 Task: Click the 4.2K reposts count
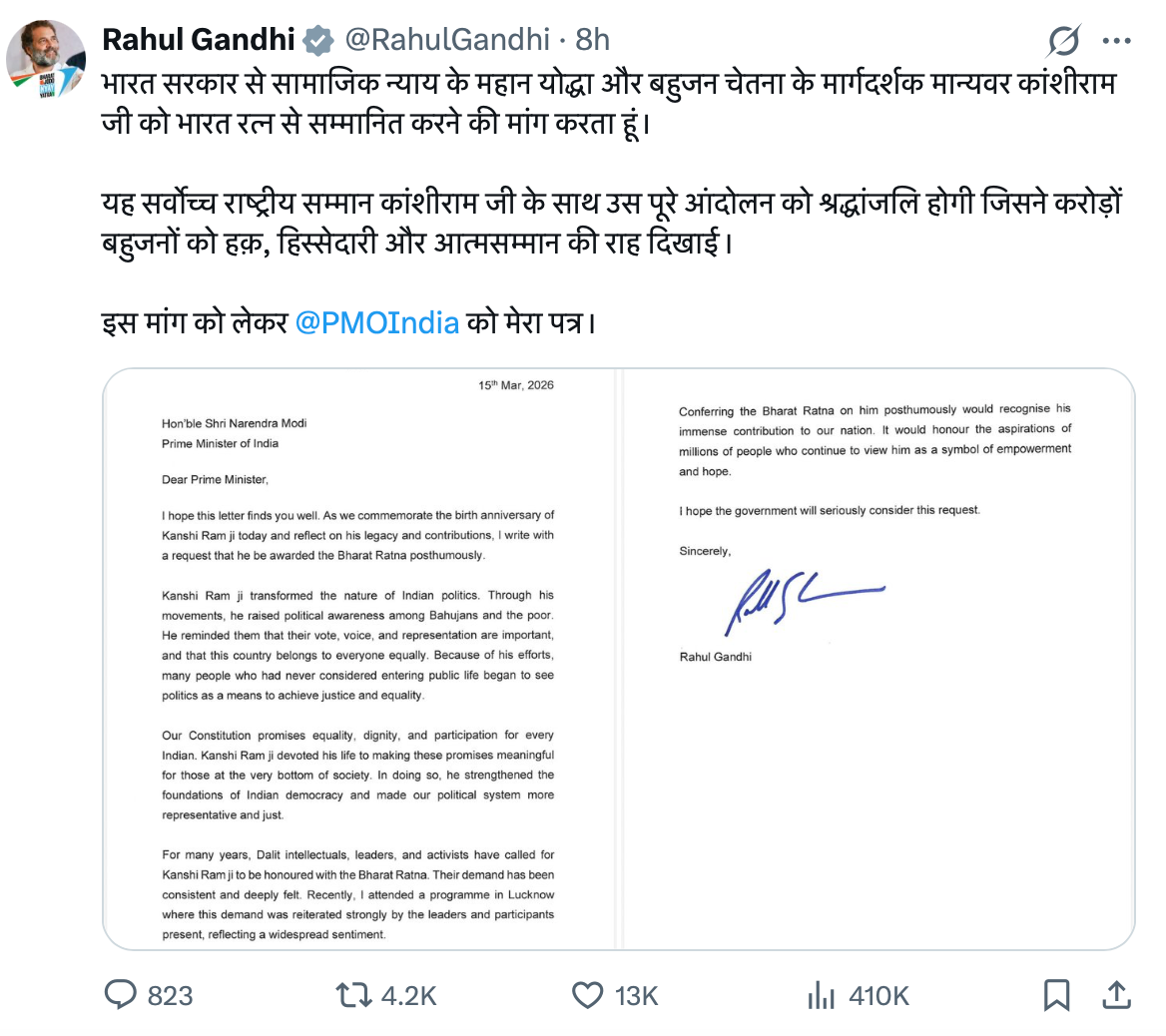pos(409,996)
